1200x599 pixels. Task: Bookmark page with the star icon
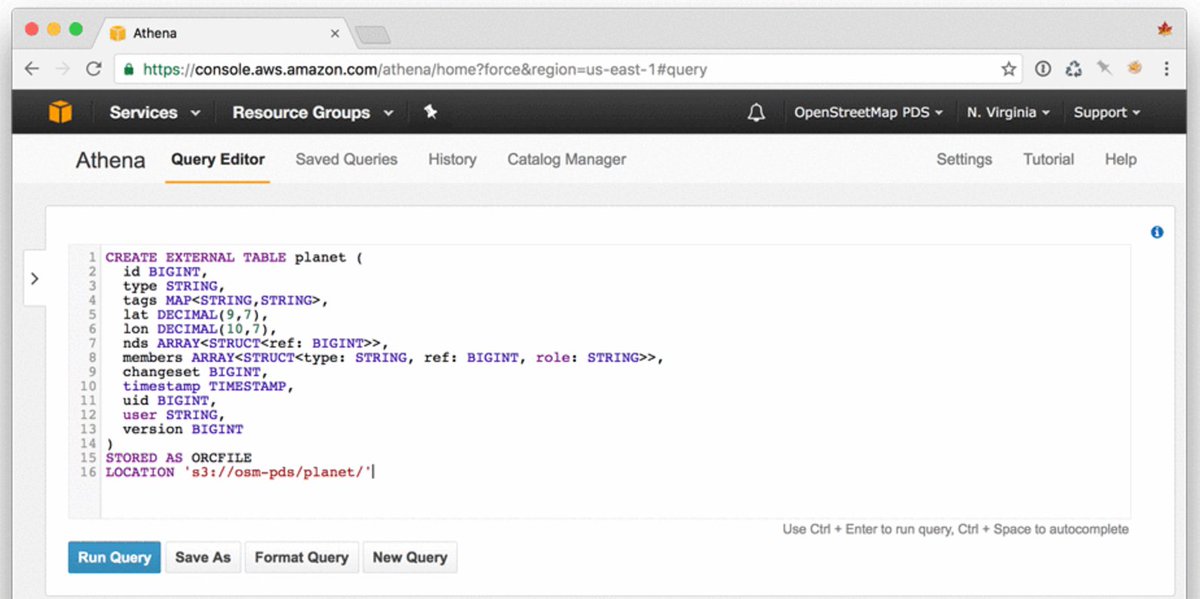[1009, 69]
